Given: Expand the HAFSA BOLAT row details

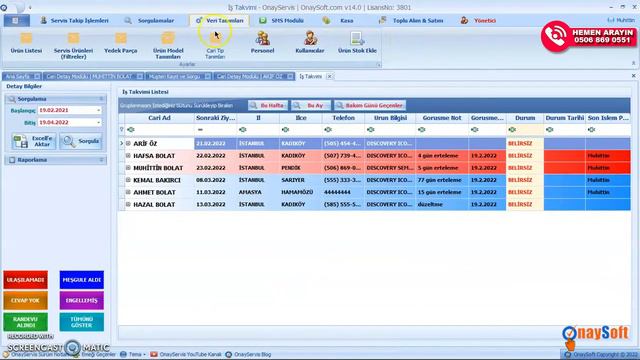Looking at the screenshot, I should pos(128,156).
